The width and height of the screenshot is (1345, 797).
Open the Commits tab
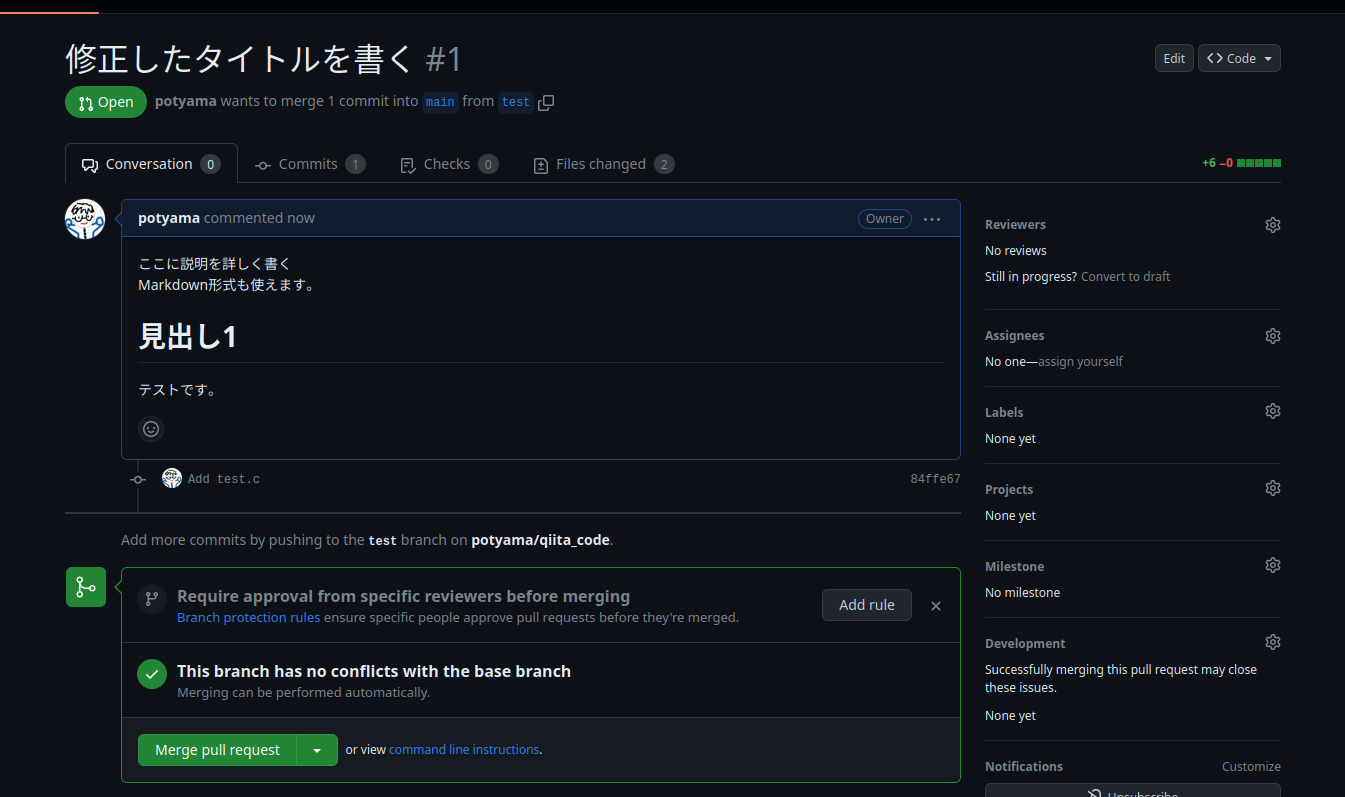309,163
